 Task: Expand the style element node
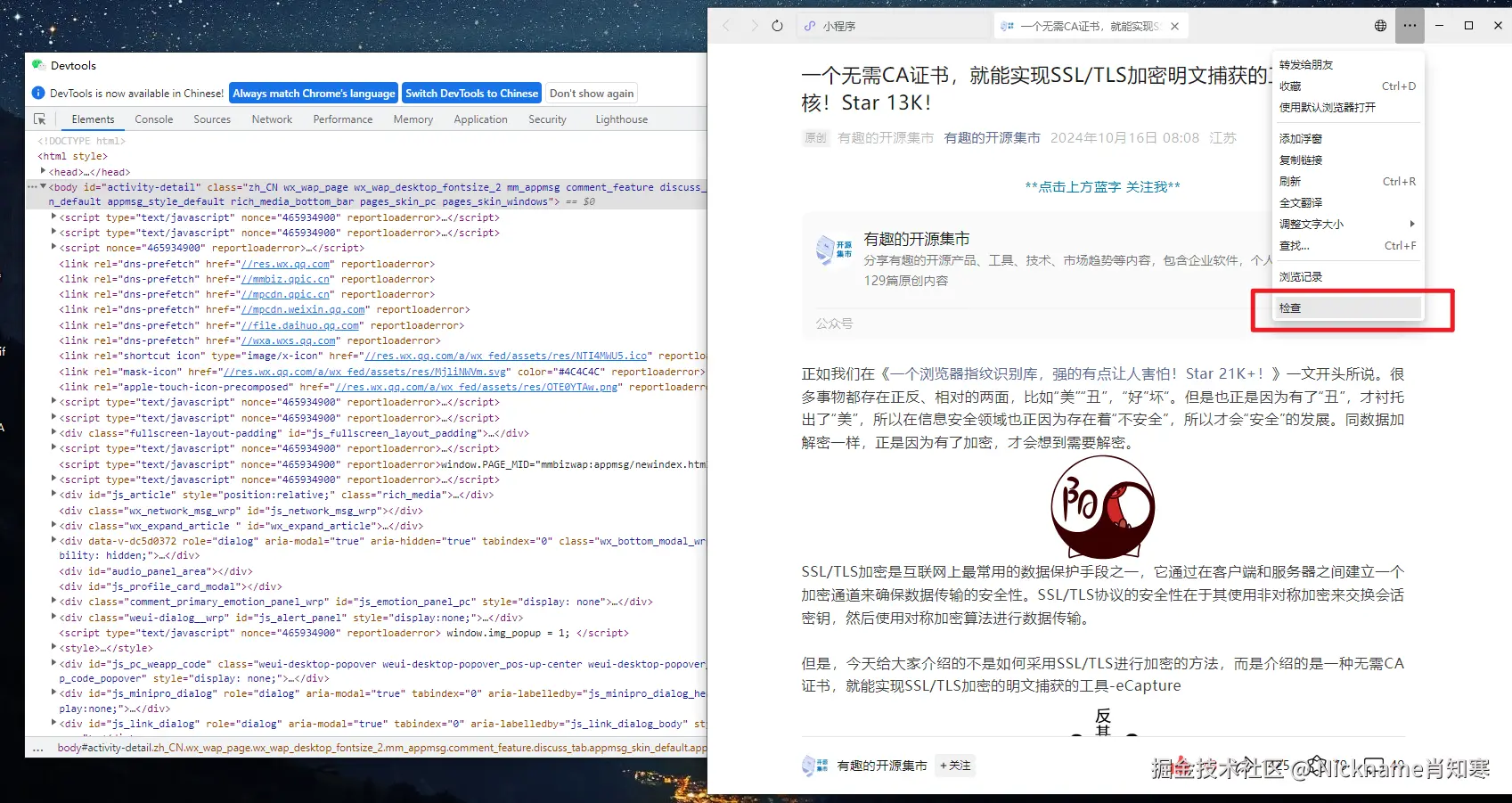(x=54, y=648)
